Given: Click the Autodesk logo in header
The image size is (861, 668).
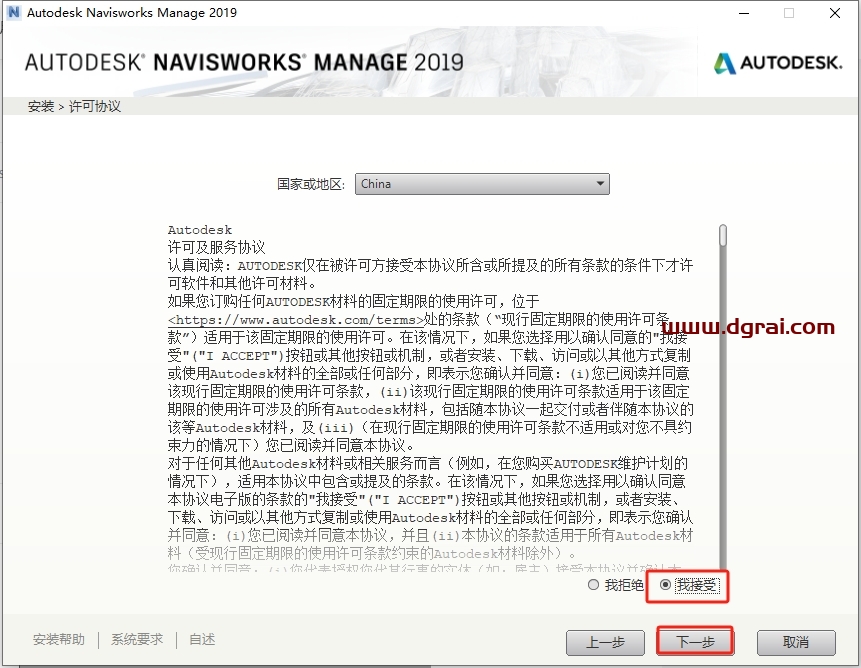Looking at the screenshot, I should click(778, 63).
